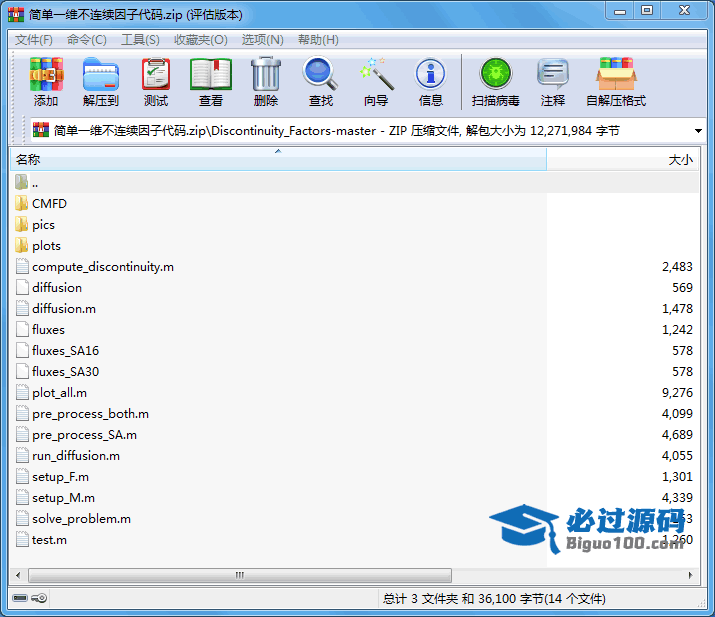Viewport: 715px width, 617px height.
Task: Click file icon of compute_discontinuity.m
Action: pyautogui.click(x=22, y=266)
